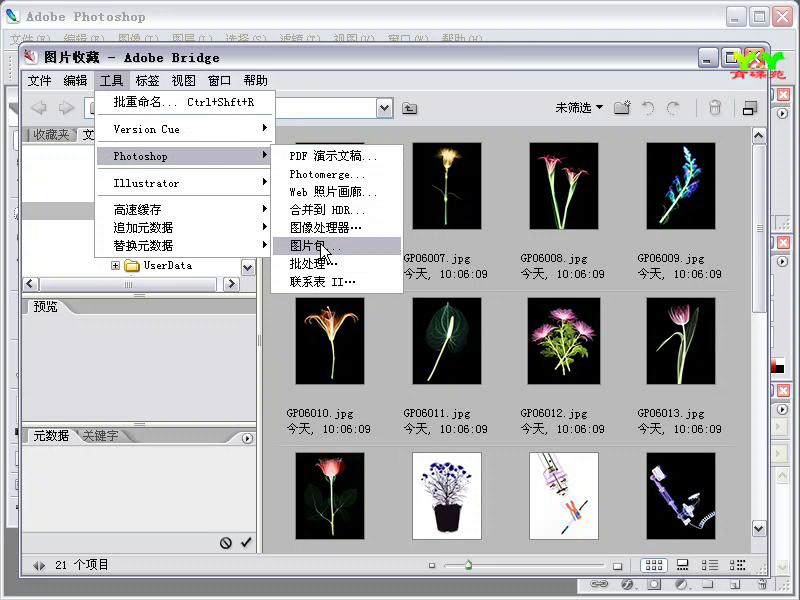The width and height of the screenshot is (800, 600).
Task: Choose Photomerge from submenu
Action: coord(337,174)
